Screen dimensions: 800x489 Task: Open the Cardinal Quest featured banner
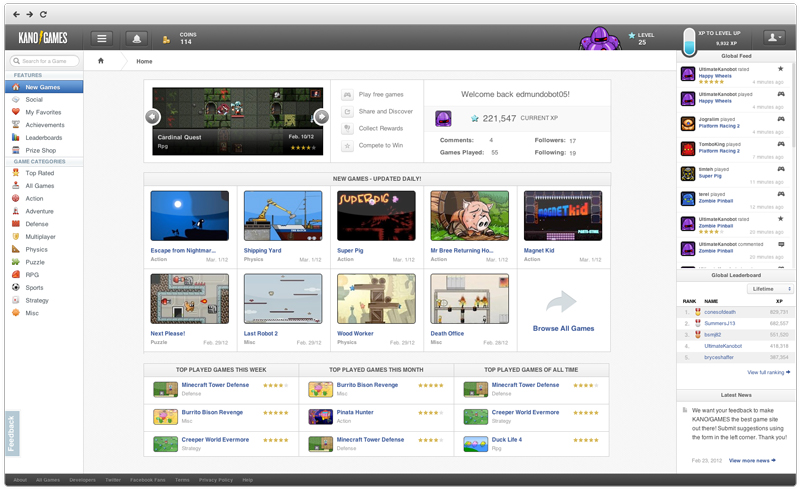pyautogui.click(x=238, y=121)
